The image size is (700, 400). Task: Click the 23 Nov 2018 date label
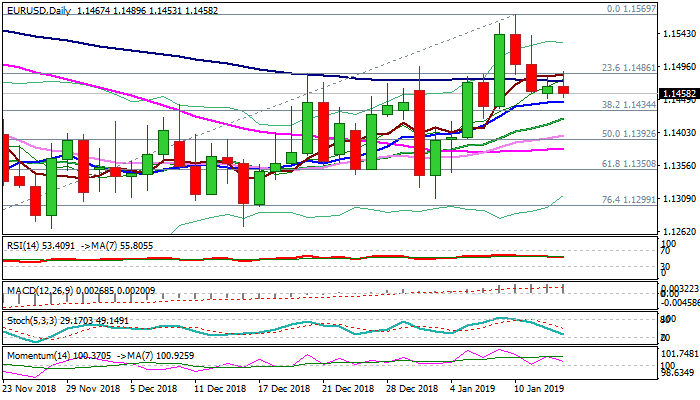click(29, 387)
